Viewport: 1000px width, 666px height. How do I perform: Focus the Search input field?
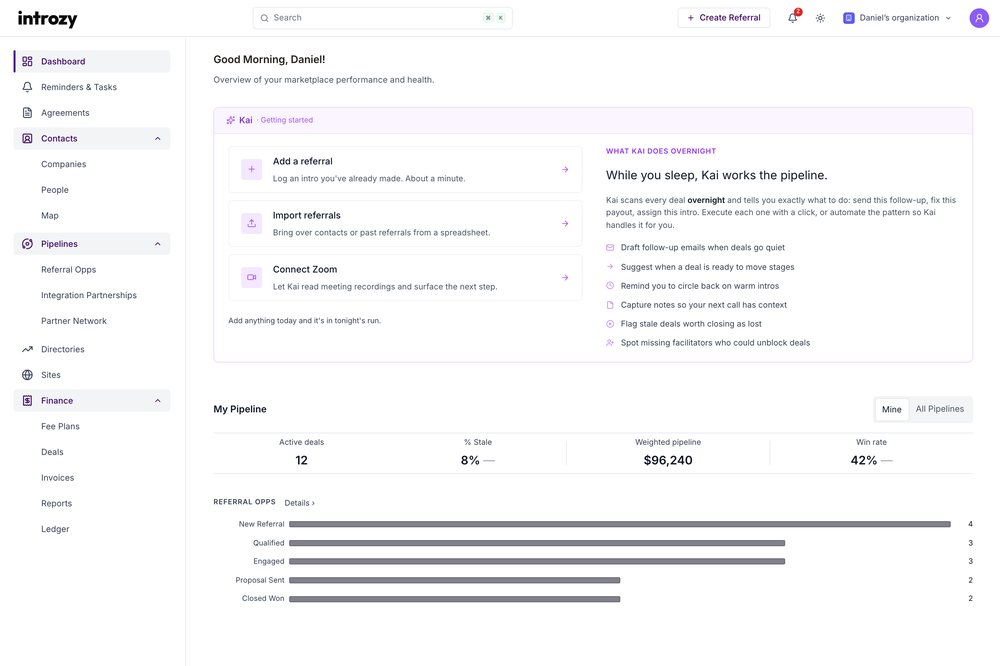tap(383, 18)
